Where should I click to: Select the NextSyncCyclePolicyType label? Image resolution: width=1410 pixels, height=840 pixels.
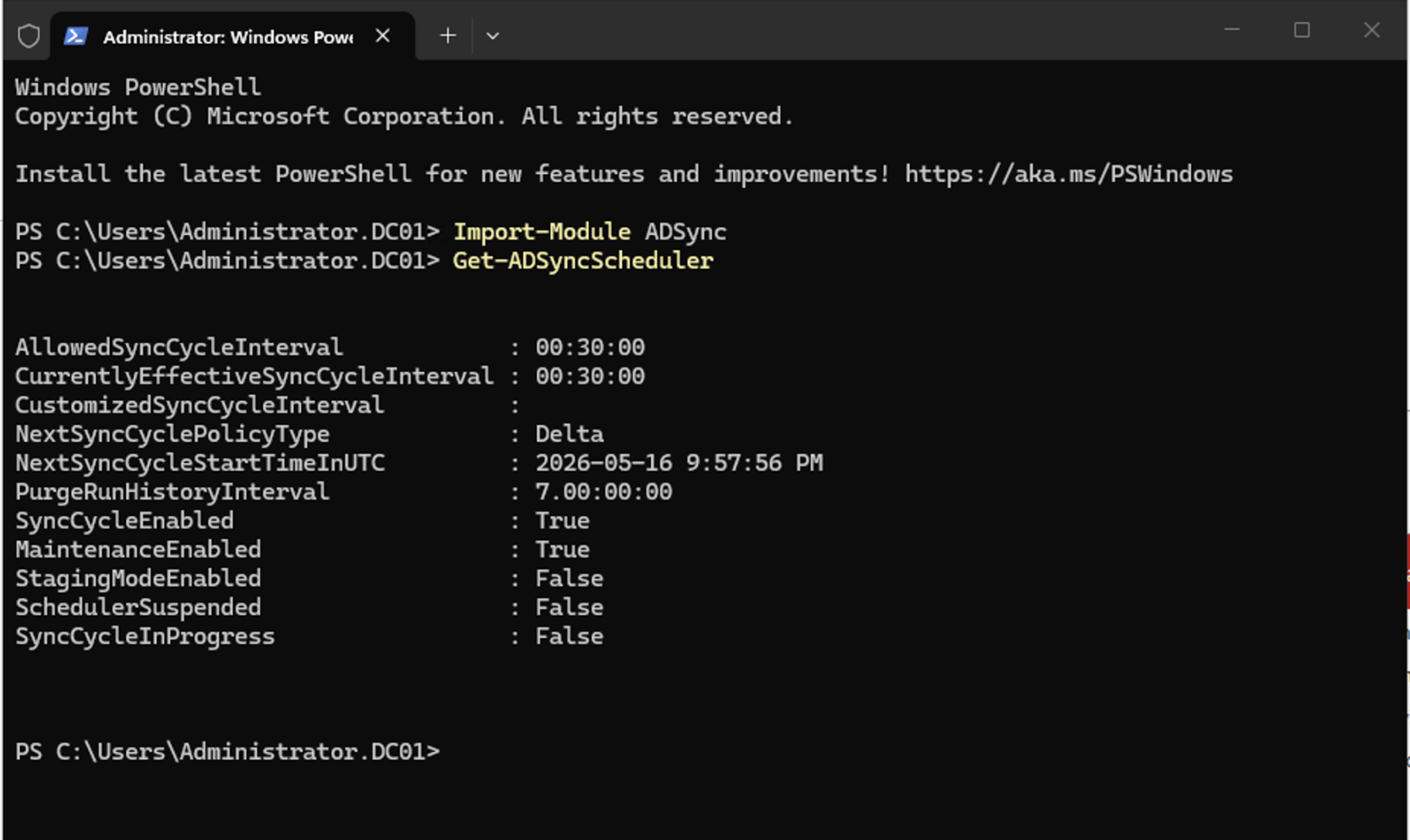point(172,434)
